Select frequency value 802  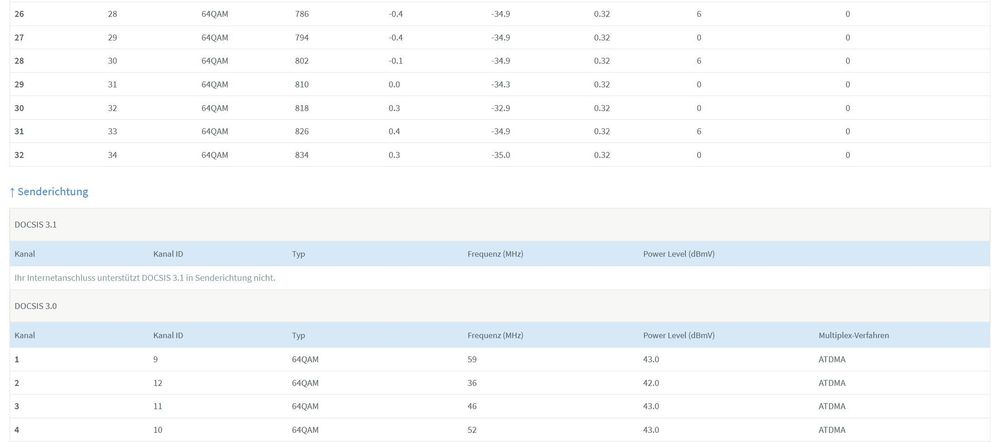click(x=302, y=61)
